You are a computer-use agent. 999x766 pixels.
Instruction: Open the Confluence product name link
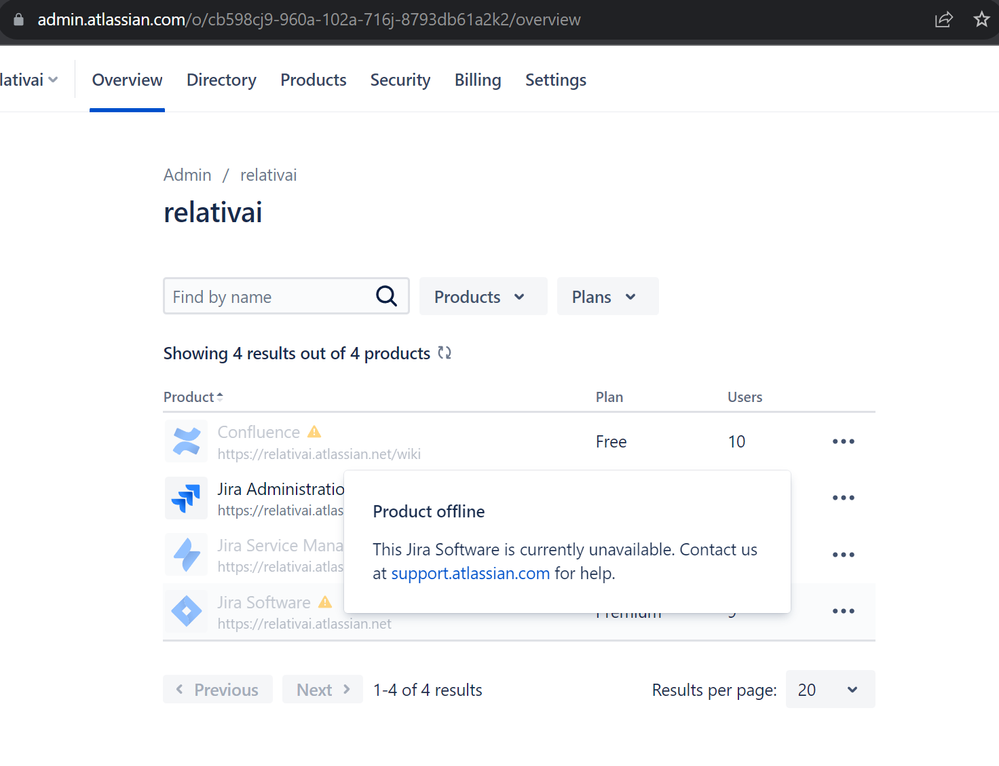pyautogui.click(x=259, y=432)
